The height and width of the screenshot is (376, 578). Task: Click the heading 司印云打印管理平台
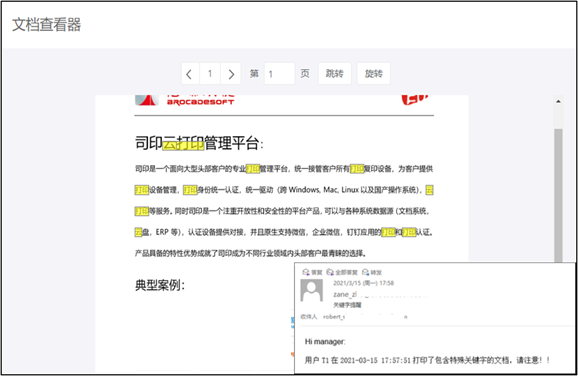coord(199,143)
